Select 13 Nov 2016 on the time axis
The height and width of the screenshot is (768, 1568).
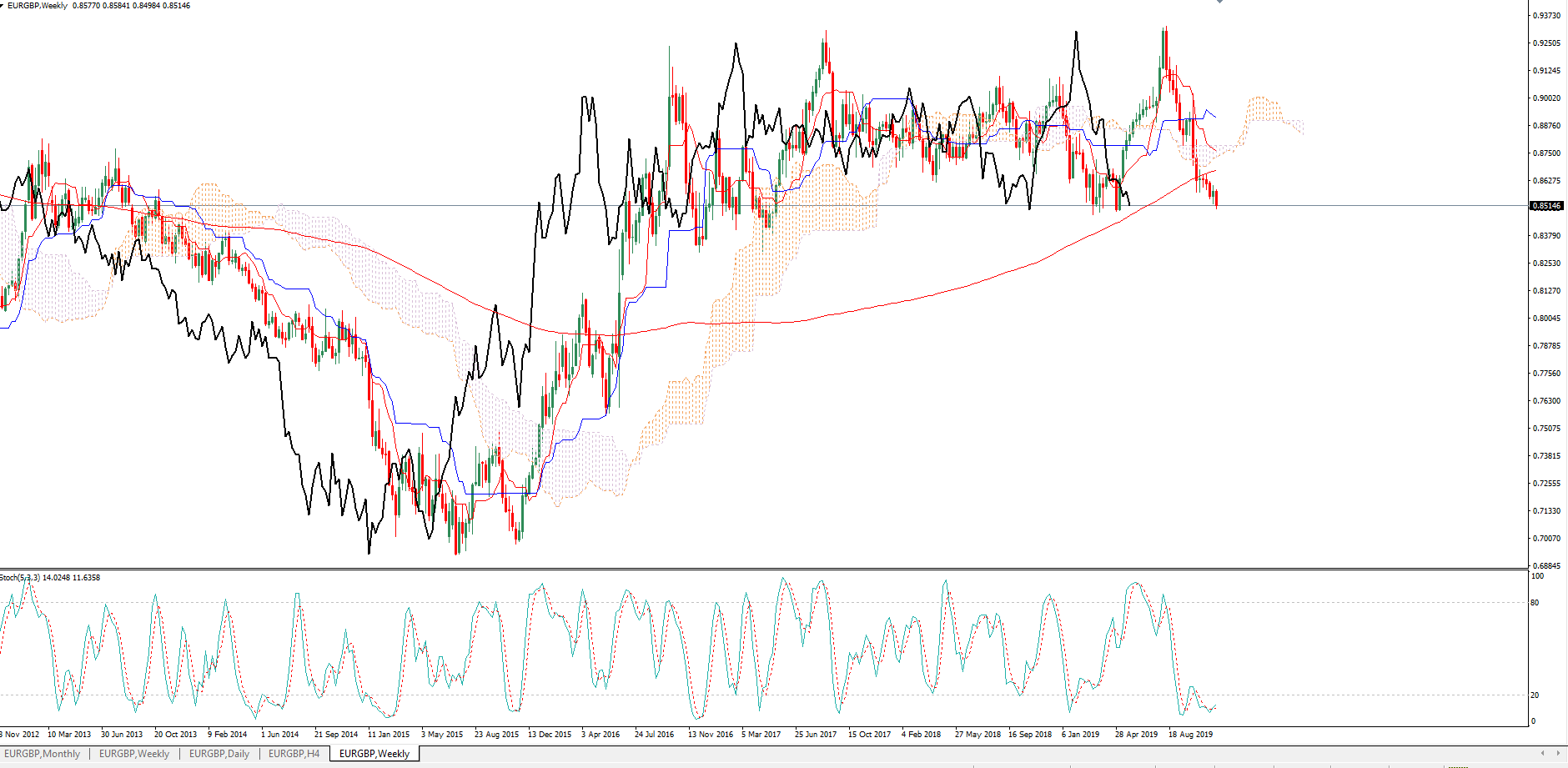pyautogui.click(x=710, y=735)
